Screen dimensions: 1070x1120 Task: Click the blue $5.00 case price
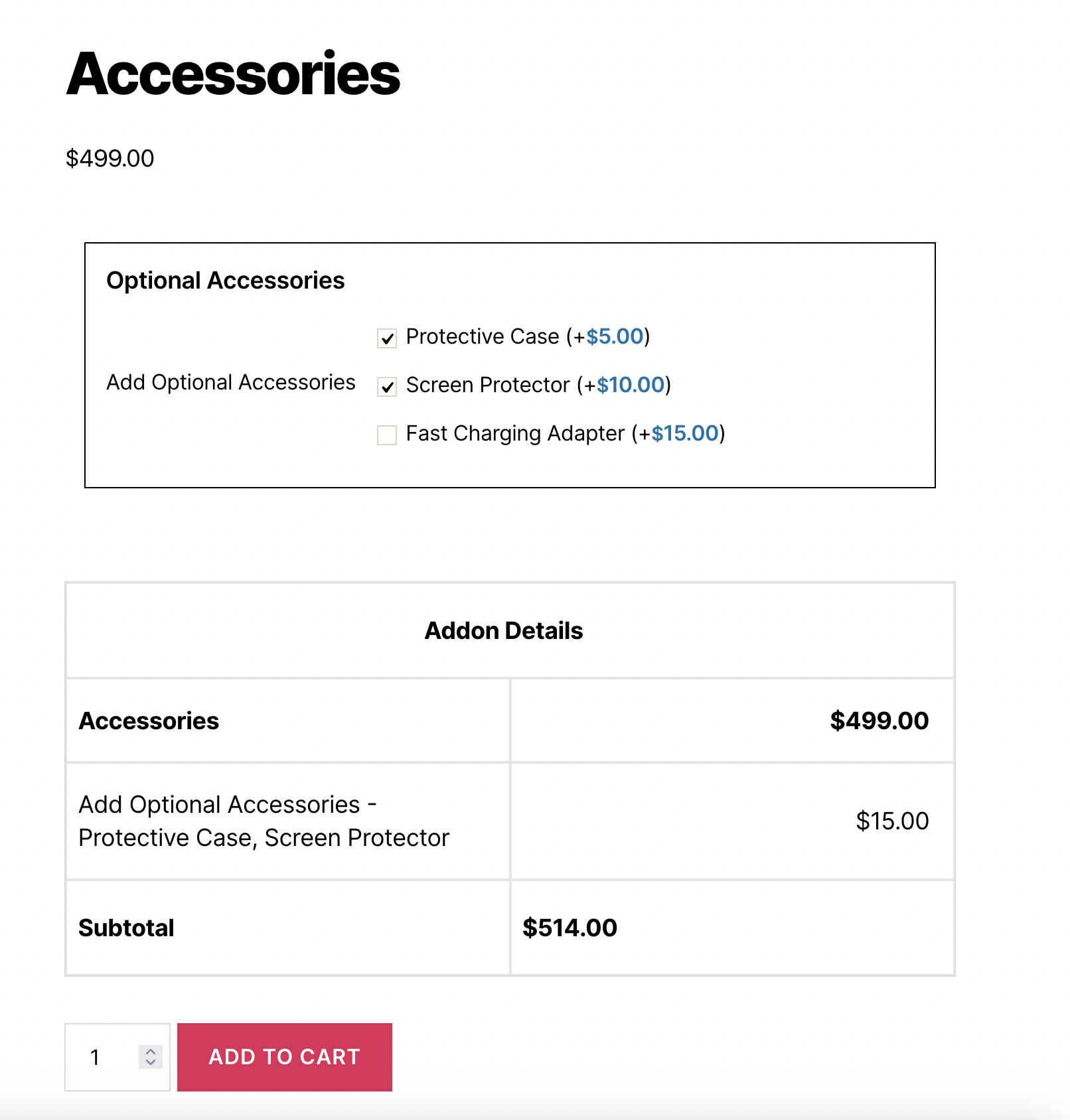[615, 337]
